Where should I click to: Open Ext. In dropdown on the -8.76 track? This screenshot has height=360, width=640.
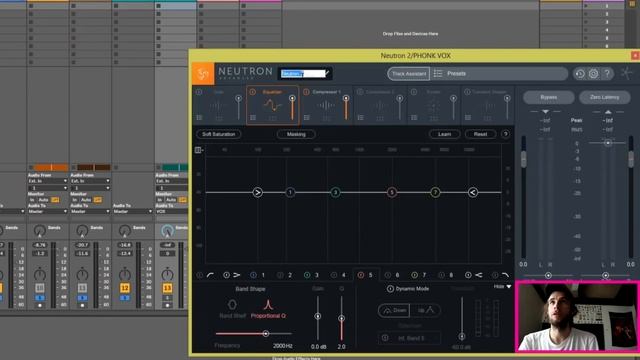[48, 181]
